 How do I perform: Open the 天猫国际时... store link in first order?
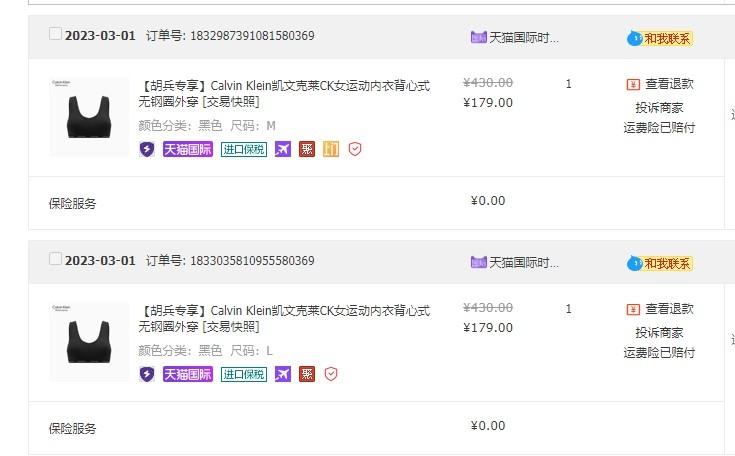tap(524, 37)
